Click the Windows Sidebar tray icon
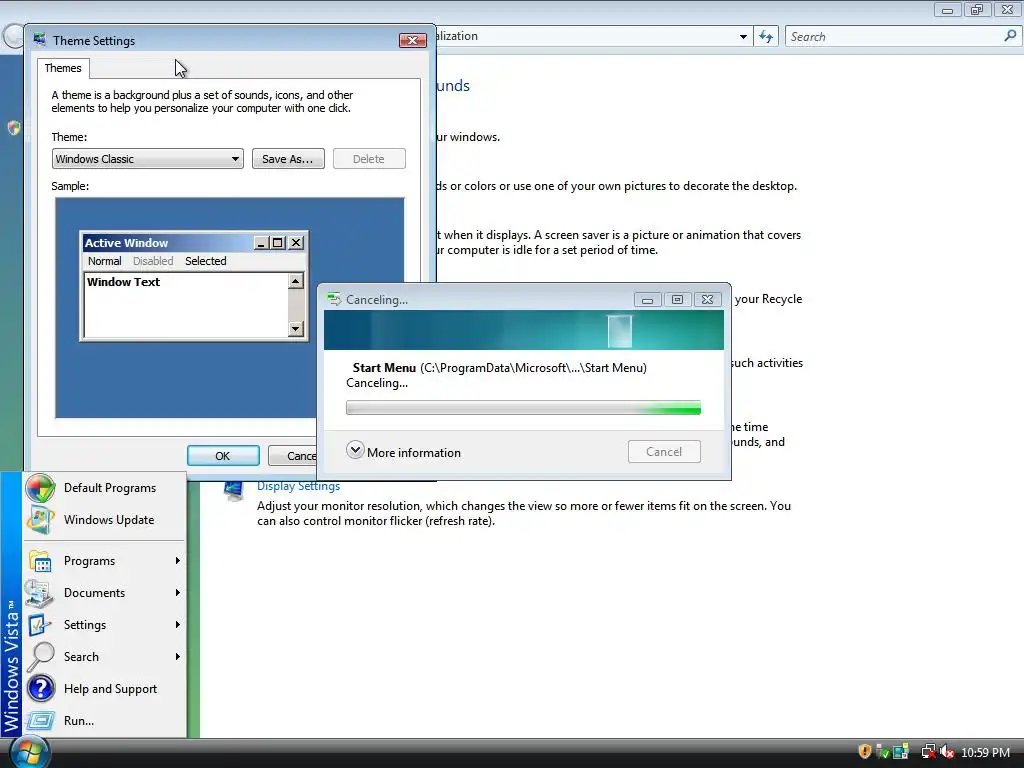 click(901, 752)
